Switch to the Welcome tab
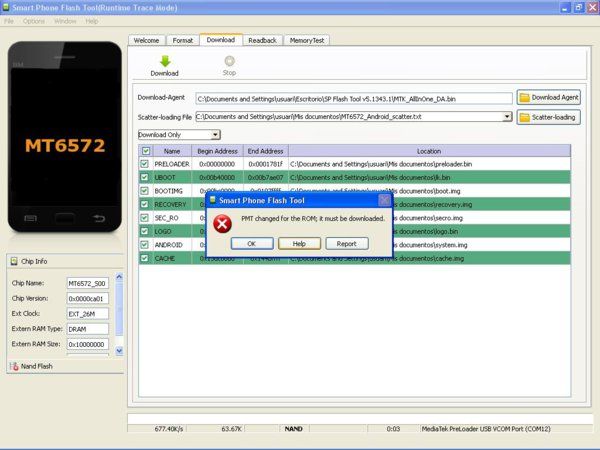 click(147, 40)
